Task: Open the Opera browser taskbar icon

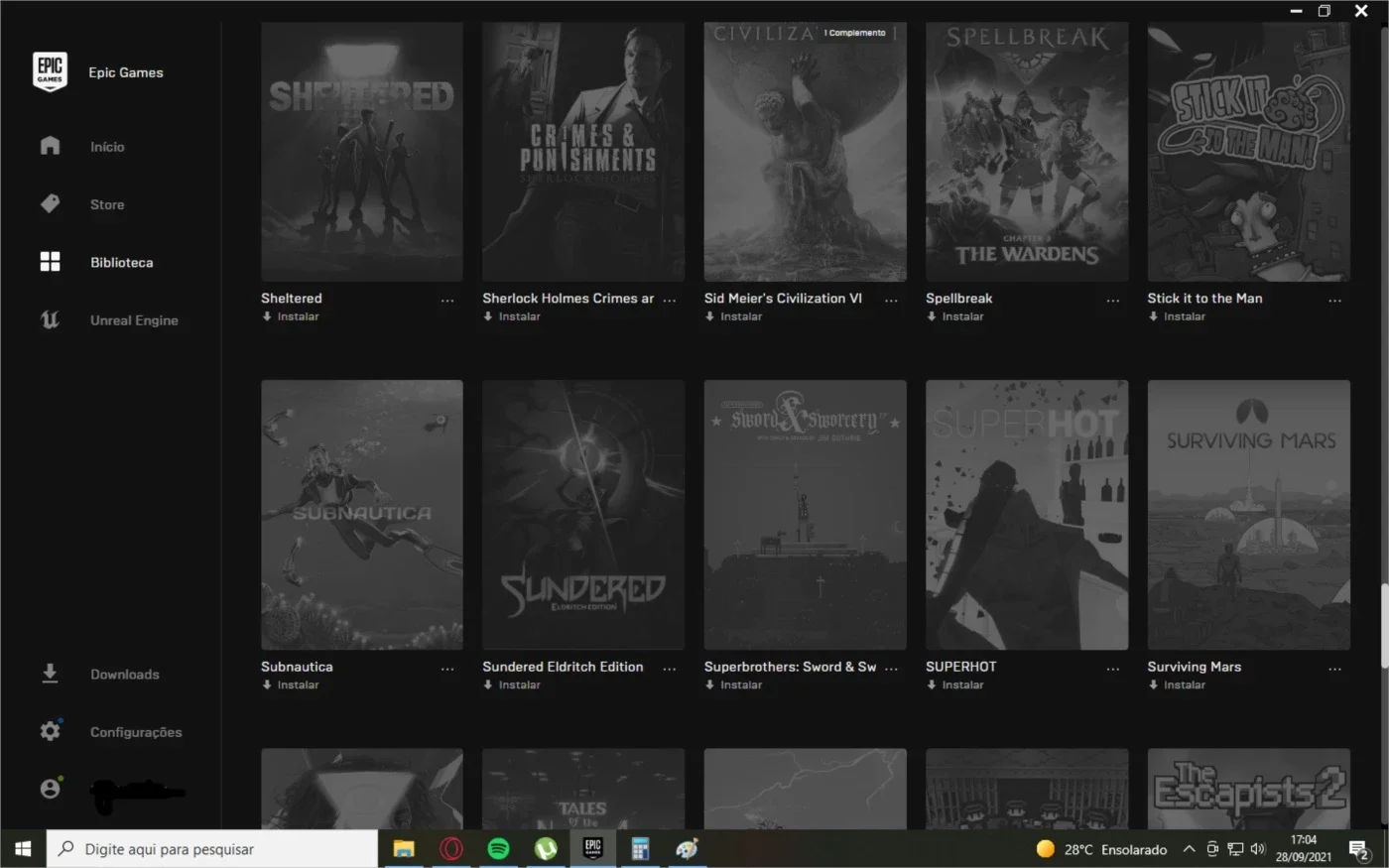Action: click(x=451, y=849)
